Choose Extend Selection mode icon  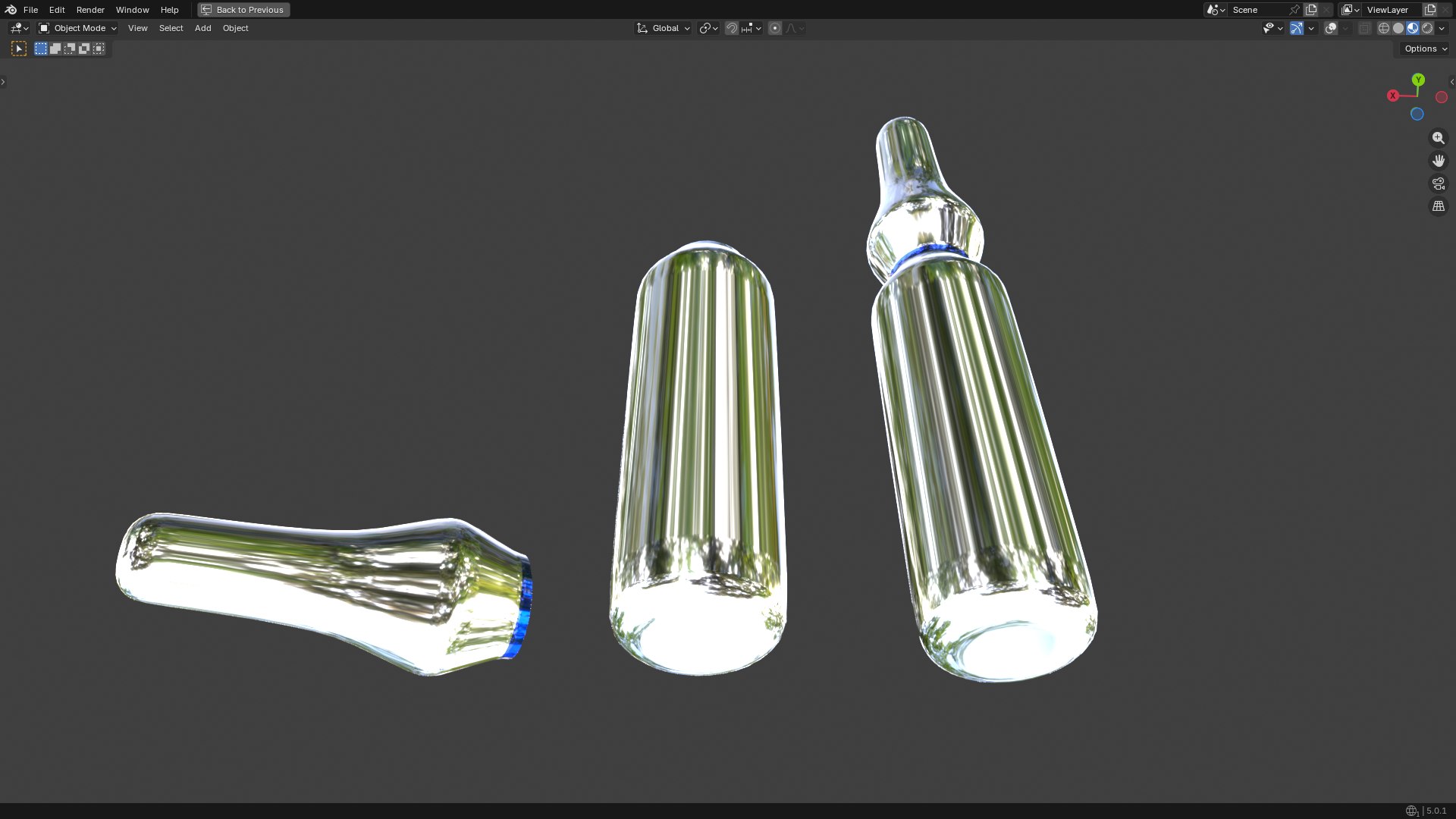(55, 49)
